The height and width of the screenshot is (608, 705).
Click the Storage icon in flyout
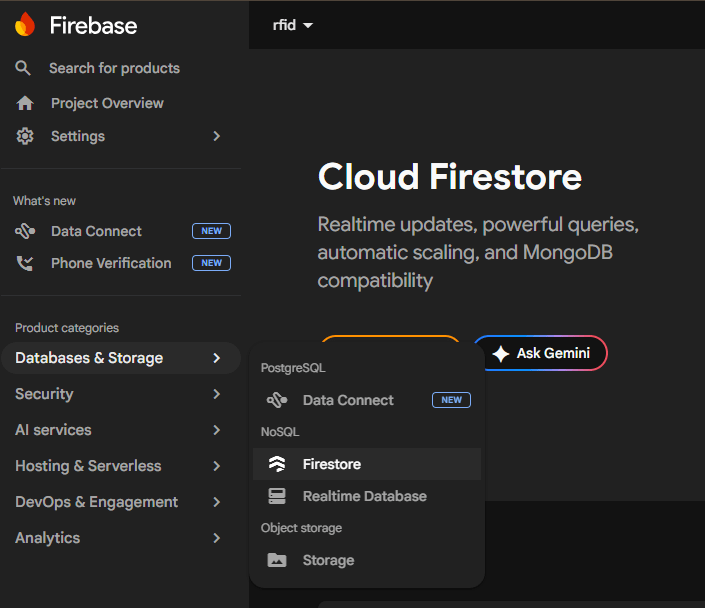pyautogui.click(x=277, y=560)
